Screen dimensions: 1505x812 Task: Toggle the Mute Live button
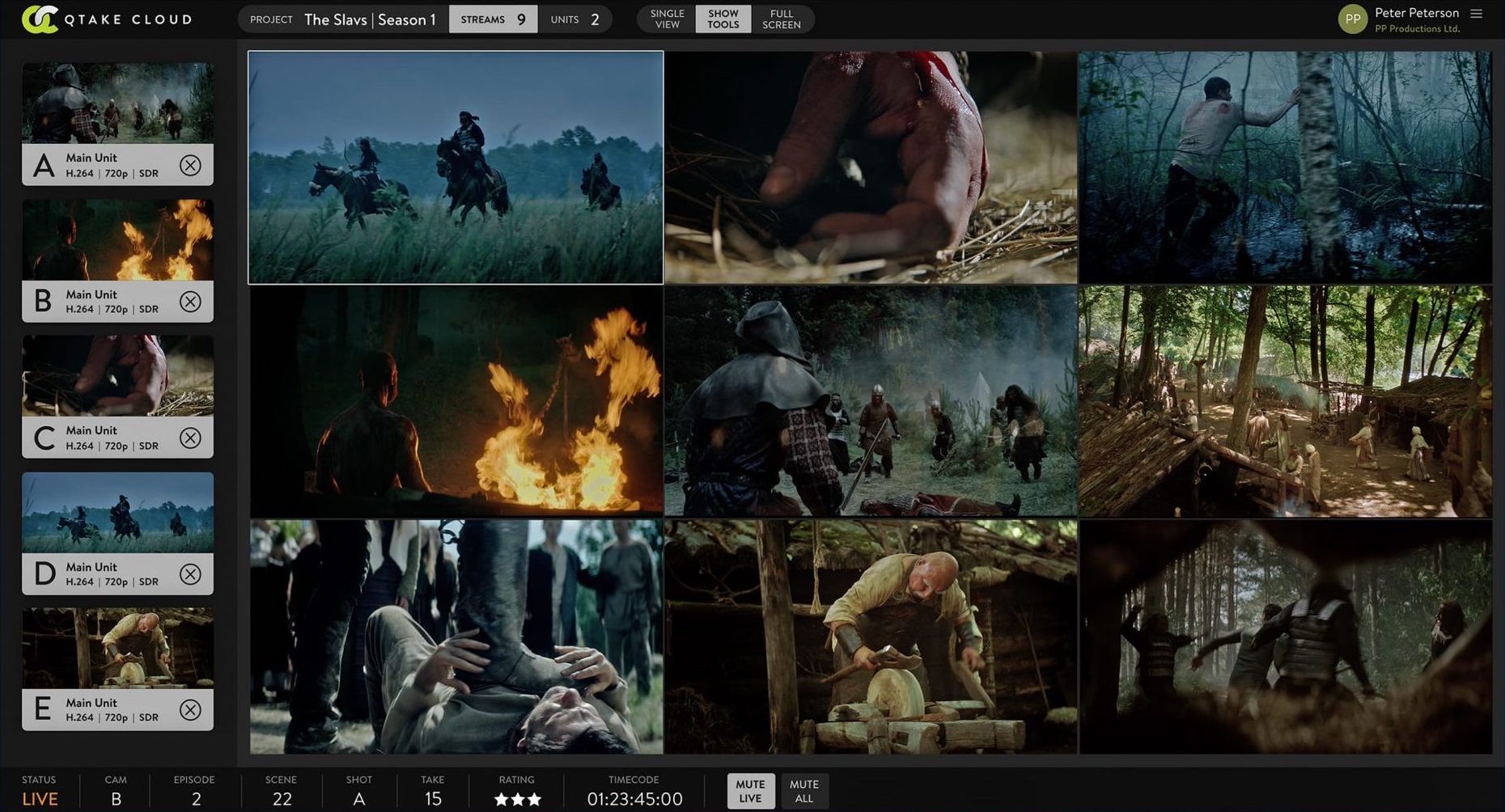coord(750,791)
